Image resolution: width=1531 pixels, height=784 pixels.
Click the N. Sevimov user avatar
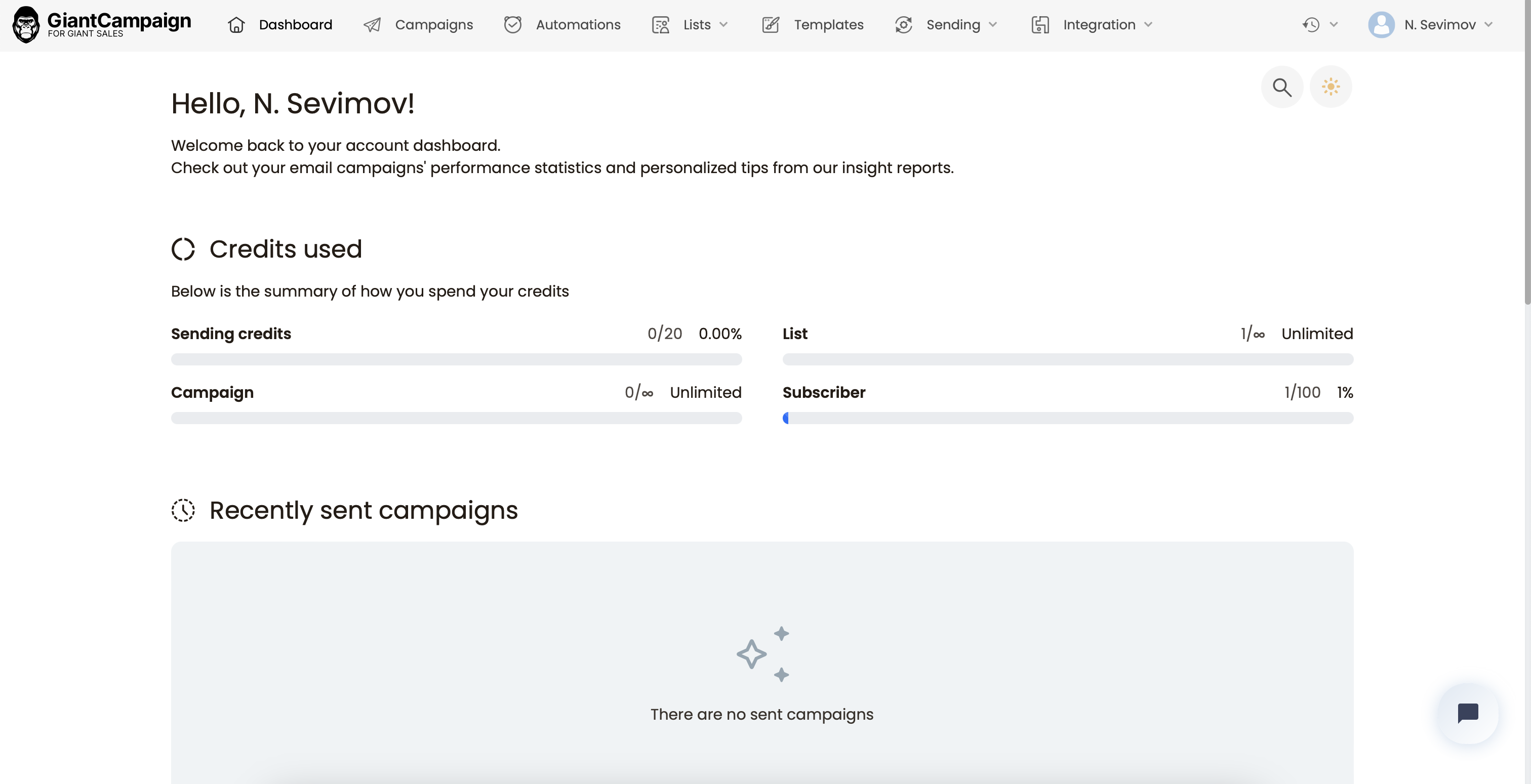tap(1381, 25)
